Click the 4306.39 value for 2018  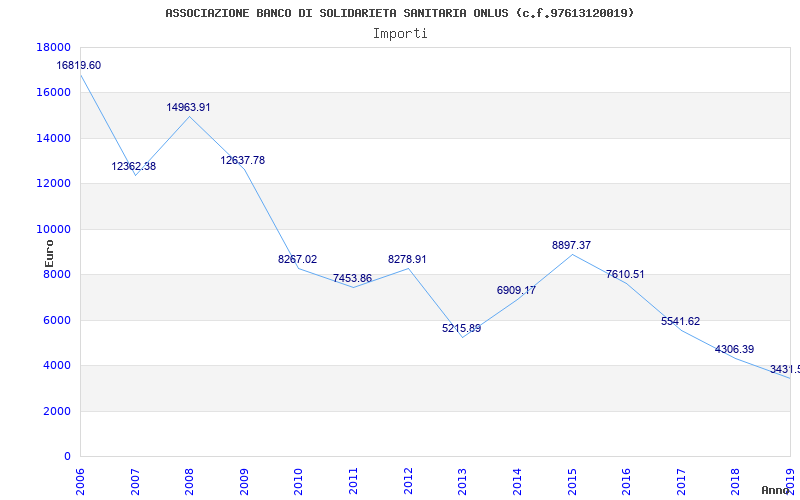point(735,349)
